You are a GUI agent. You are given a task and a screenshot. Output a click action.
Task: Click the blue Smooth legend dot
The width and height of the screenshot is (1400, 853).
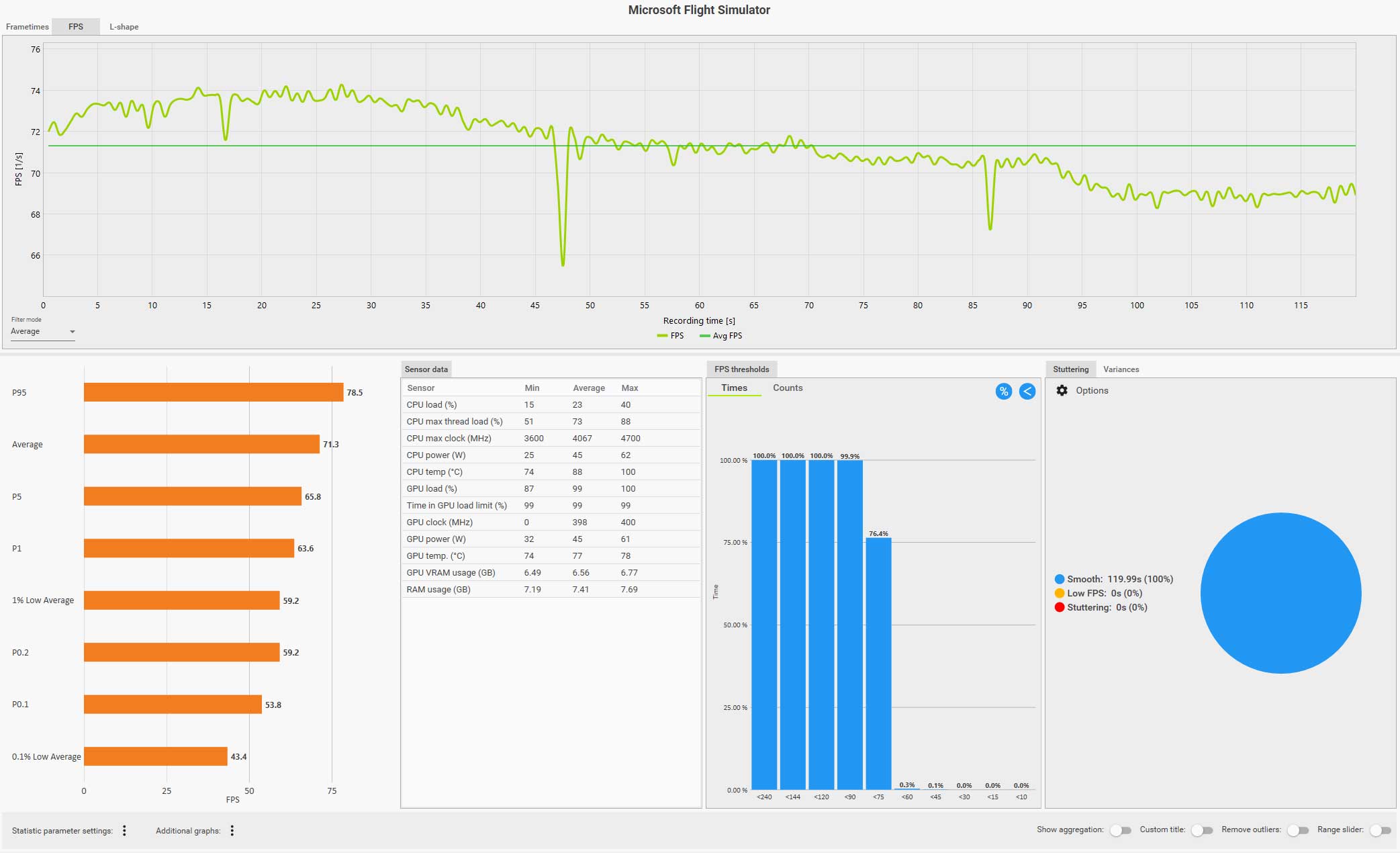(1060, 579)
